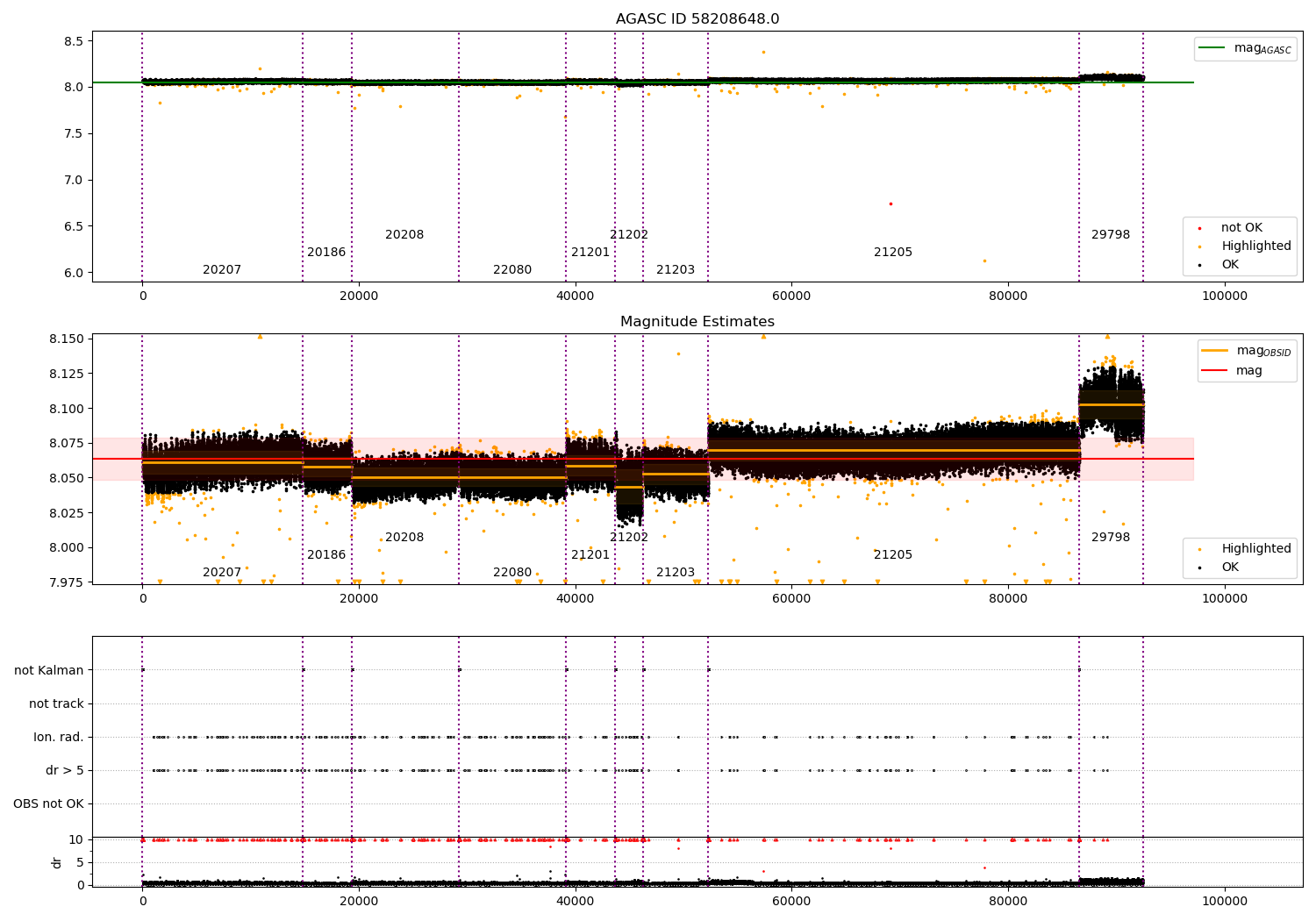
Task: Click the 8.5 y-axis tick in top plot
Action: (x=74, y=41)
